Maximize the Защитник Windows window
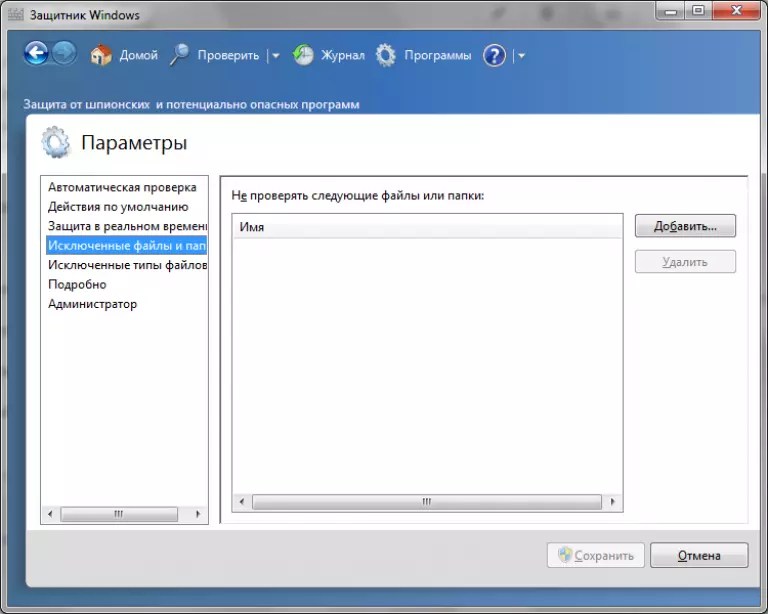This screenshot has height=614, width=768. [x=698, y=11]
